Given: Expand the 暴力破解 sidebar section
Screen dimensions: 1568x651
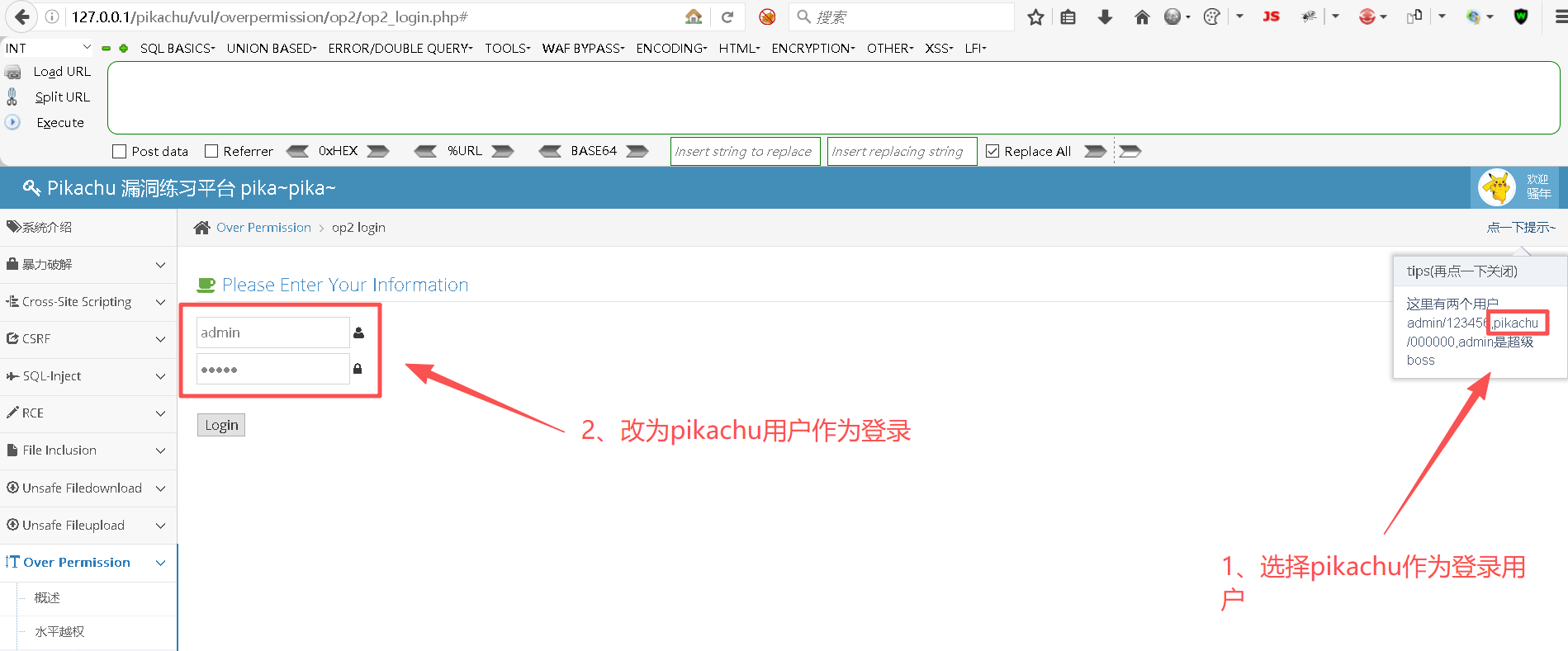Looking at the screenshot, I should (88, 265).
